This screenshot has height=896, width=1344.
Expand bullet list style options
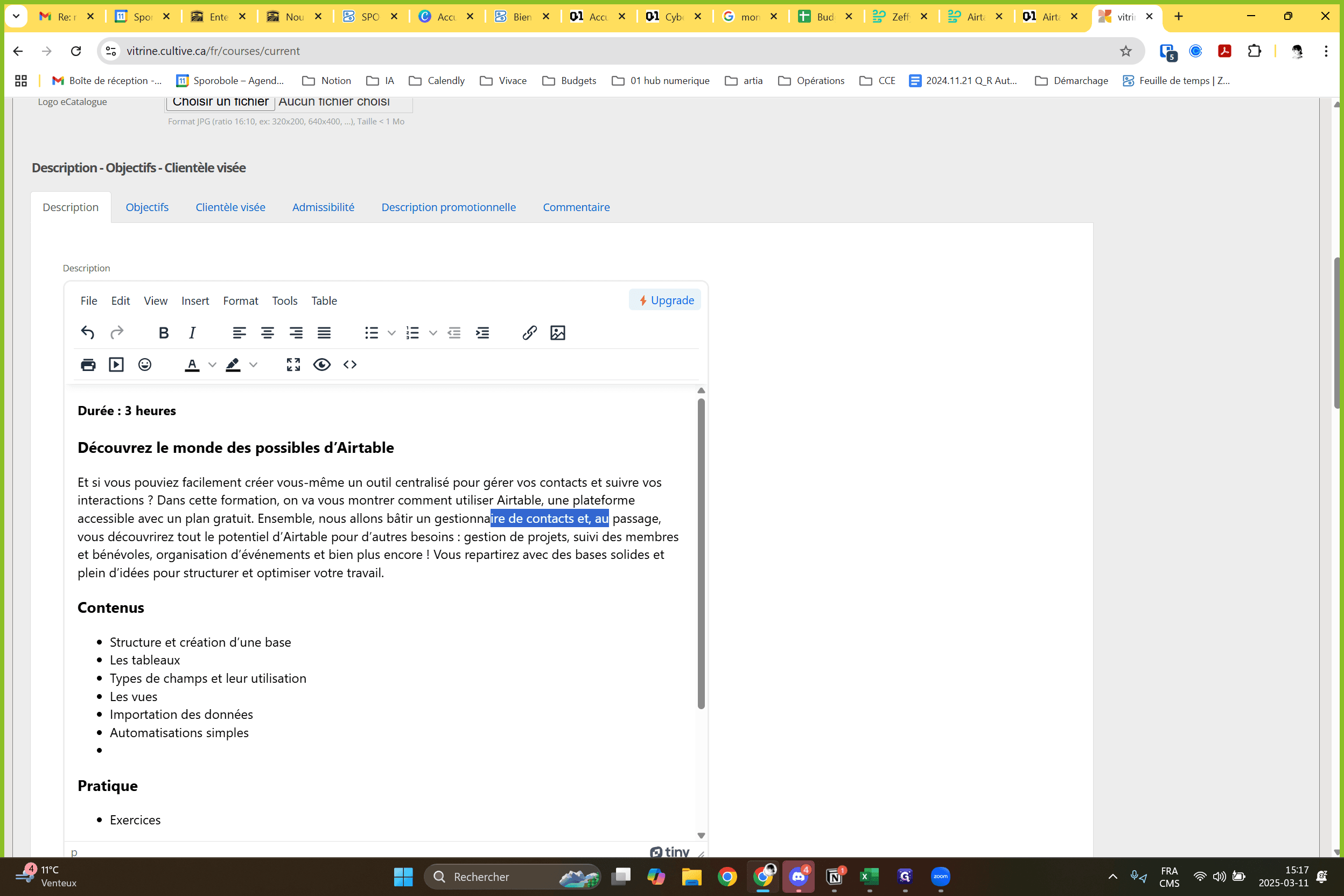391,333
